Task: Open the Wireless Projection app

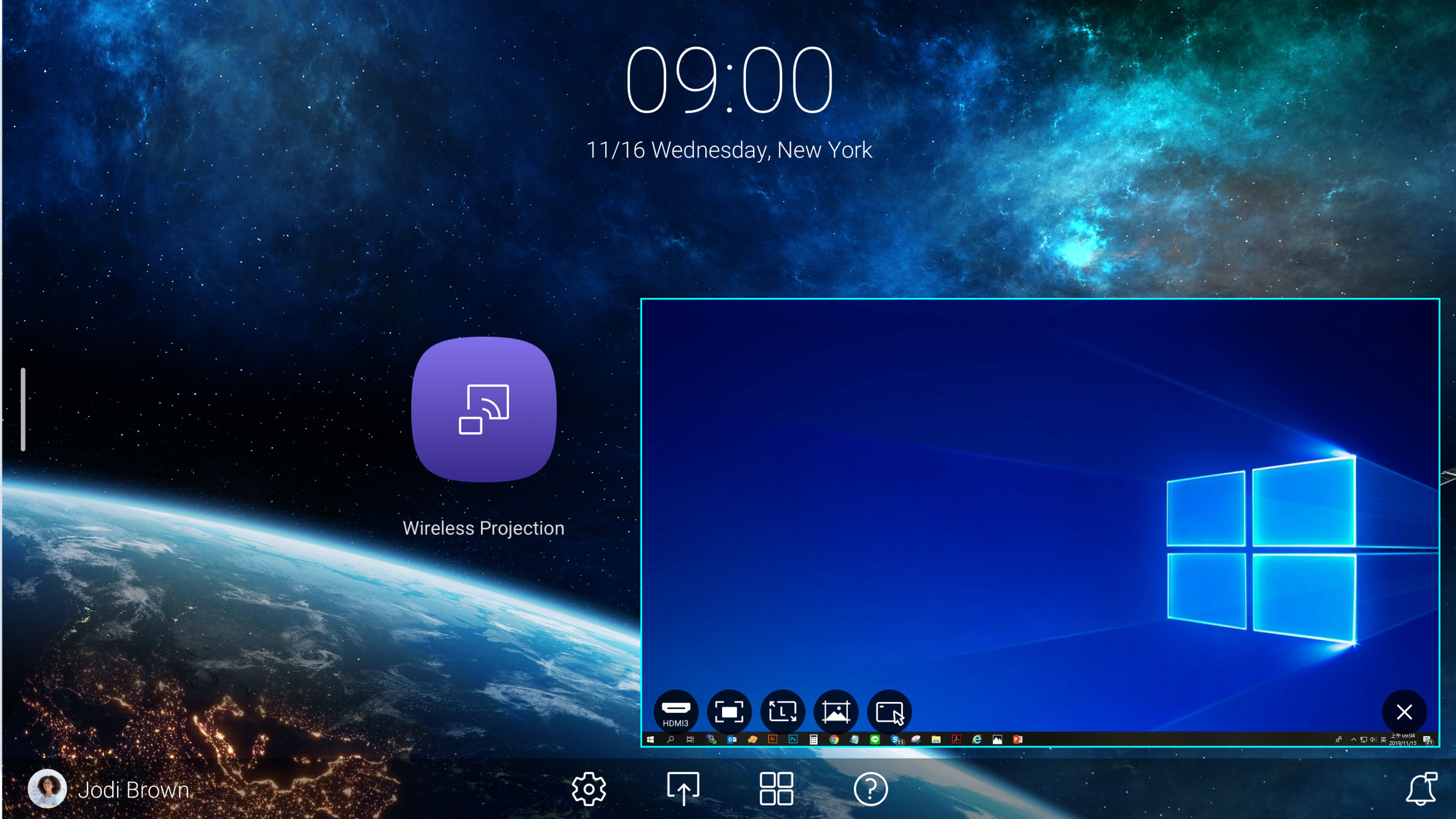Action: [484, 410]
